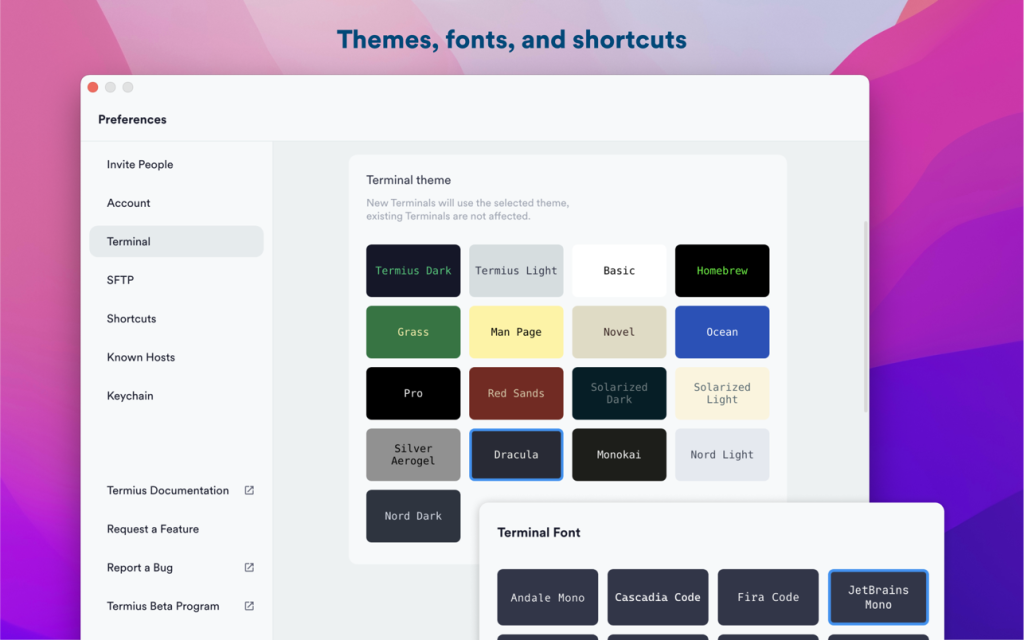The height and width of the screenshot is (640, 1024).
Task: Click Invite People in the sidebar
Action: click(x=140, y=165)
